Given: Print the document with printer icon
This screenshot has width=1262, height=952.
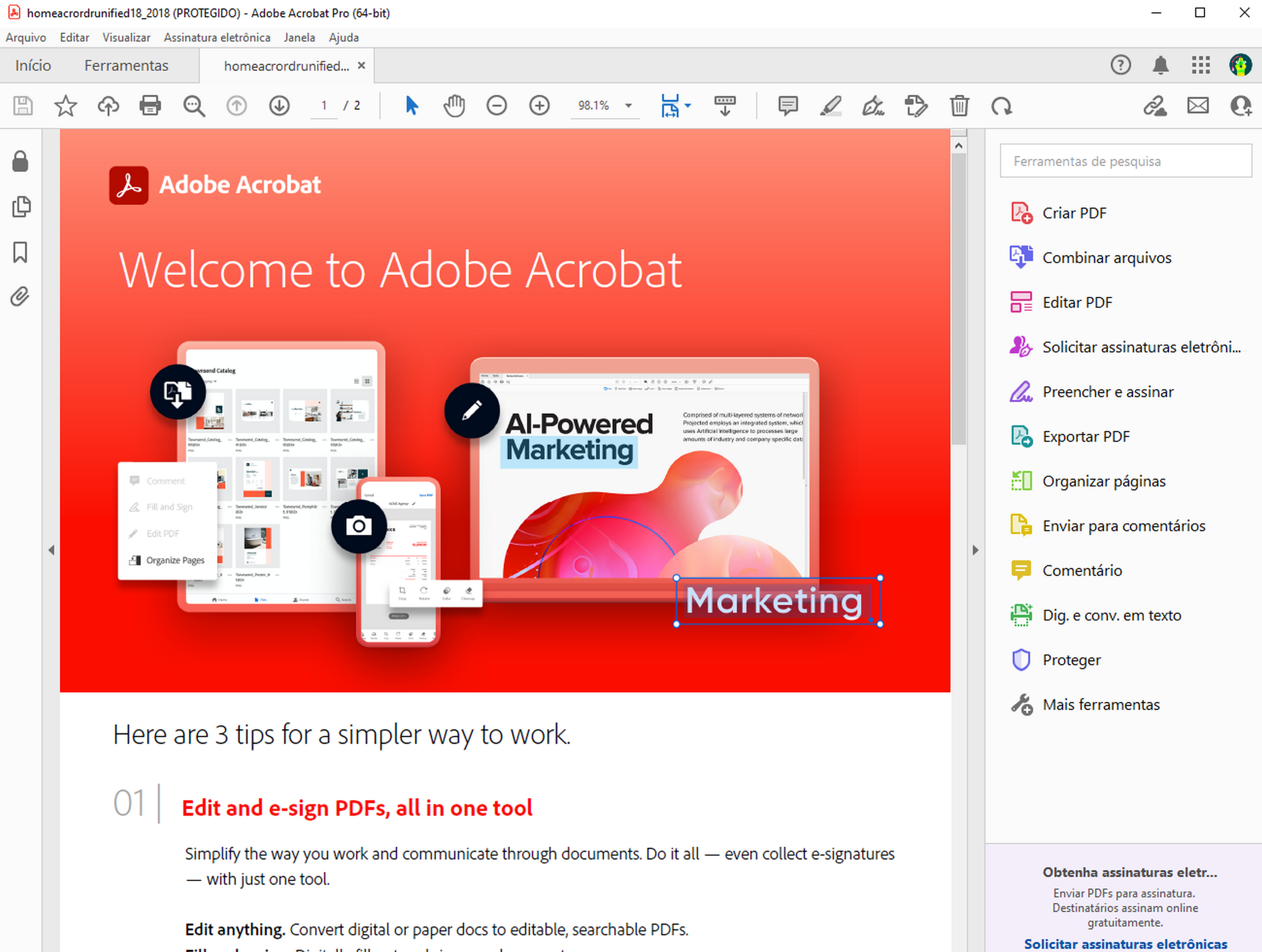Looking at the screenshot, I should click(150, 106).
